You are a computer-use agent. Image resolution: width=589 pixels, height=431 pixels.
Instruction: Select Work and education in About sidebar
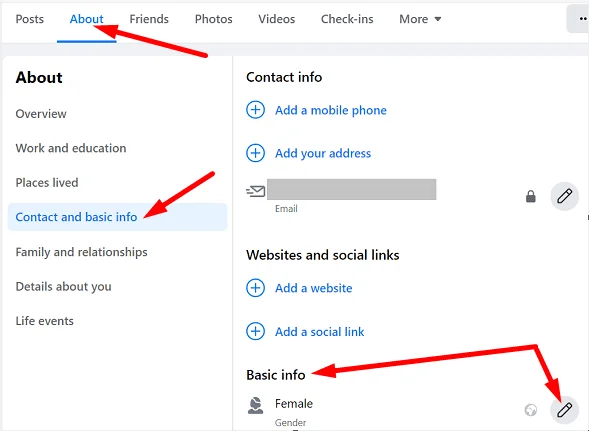(71, 148)
